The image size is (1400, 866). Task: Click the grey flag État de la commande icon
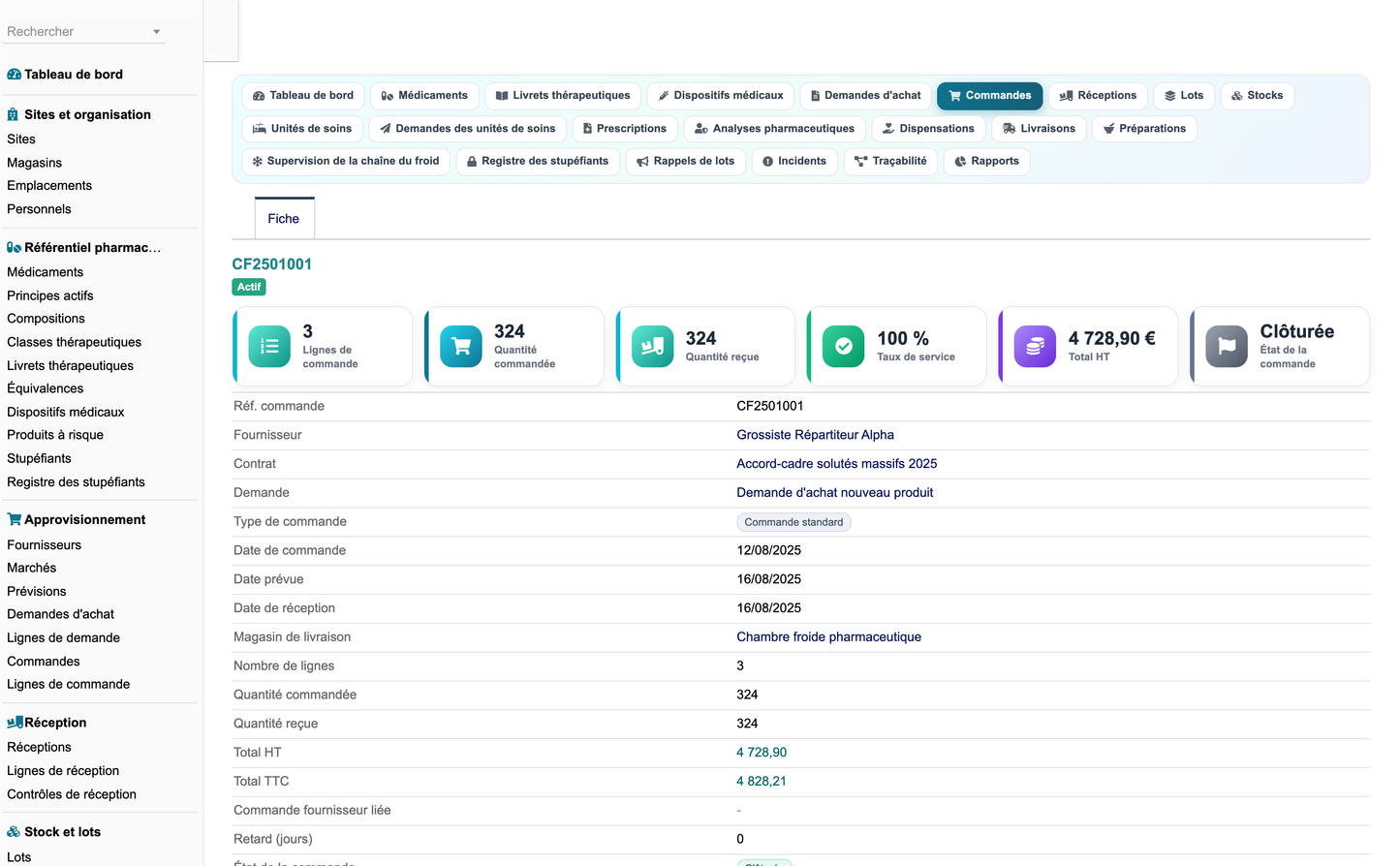point(1227,347)
